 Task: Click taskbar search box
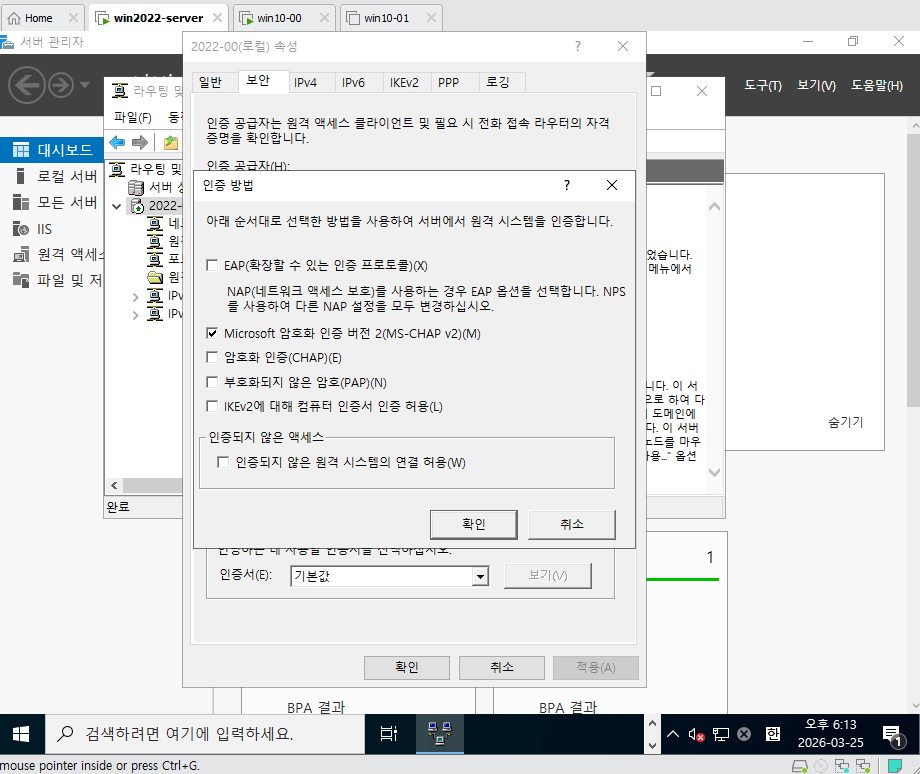click(x=205, y=734)
